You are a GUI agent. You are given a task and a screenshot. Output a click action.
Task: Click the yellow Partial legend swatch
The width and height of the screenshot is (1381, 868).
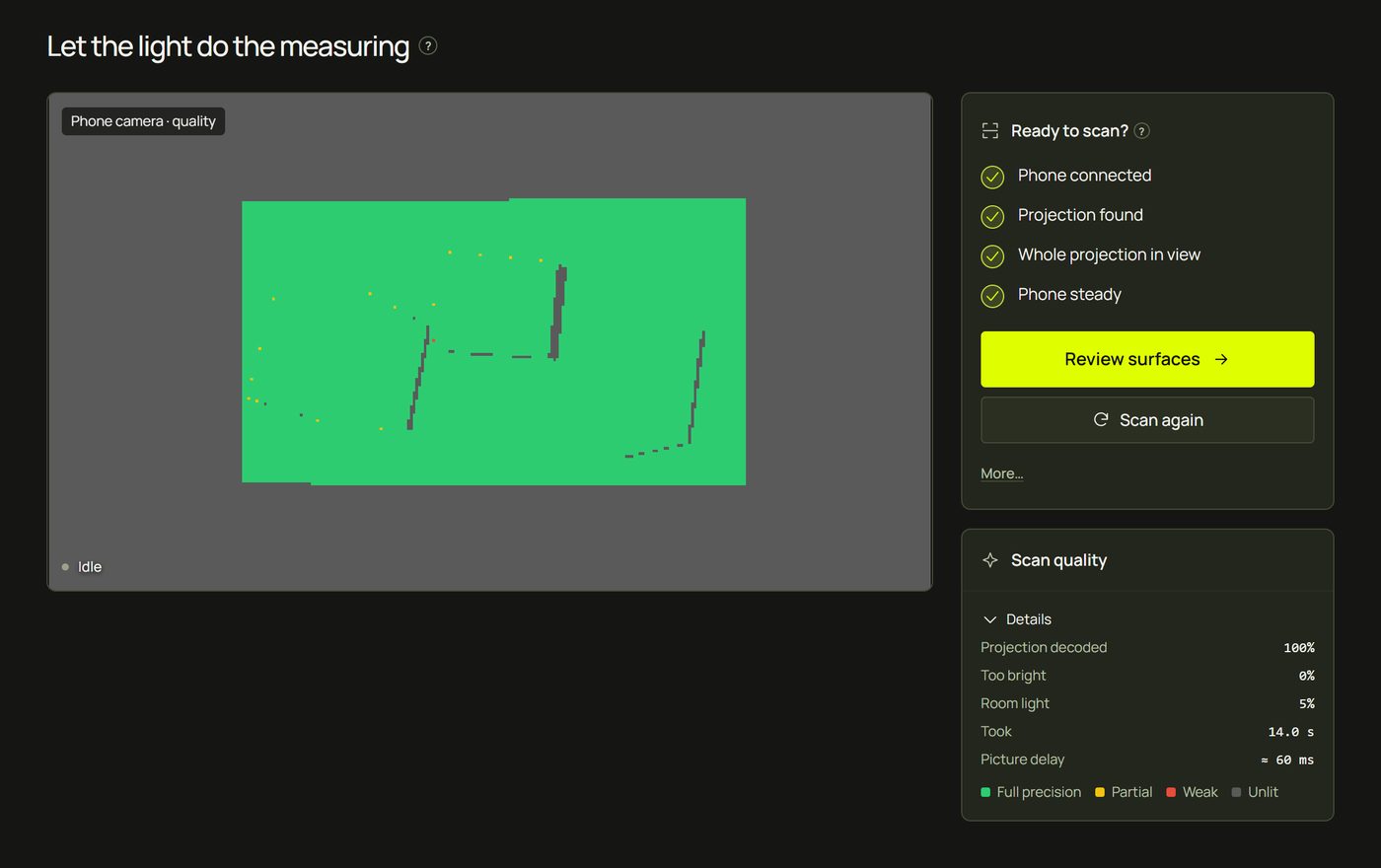pos(1100,792)
